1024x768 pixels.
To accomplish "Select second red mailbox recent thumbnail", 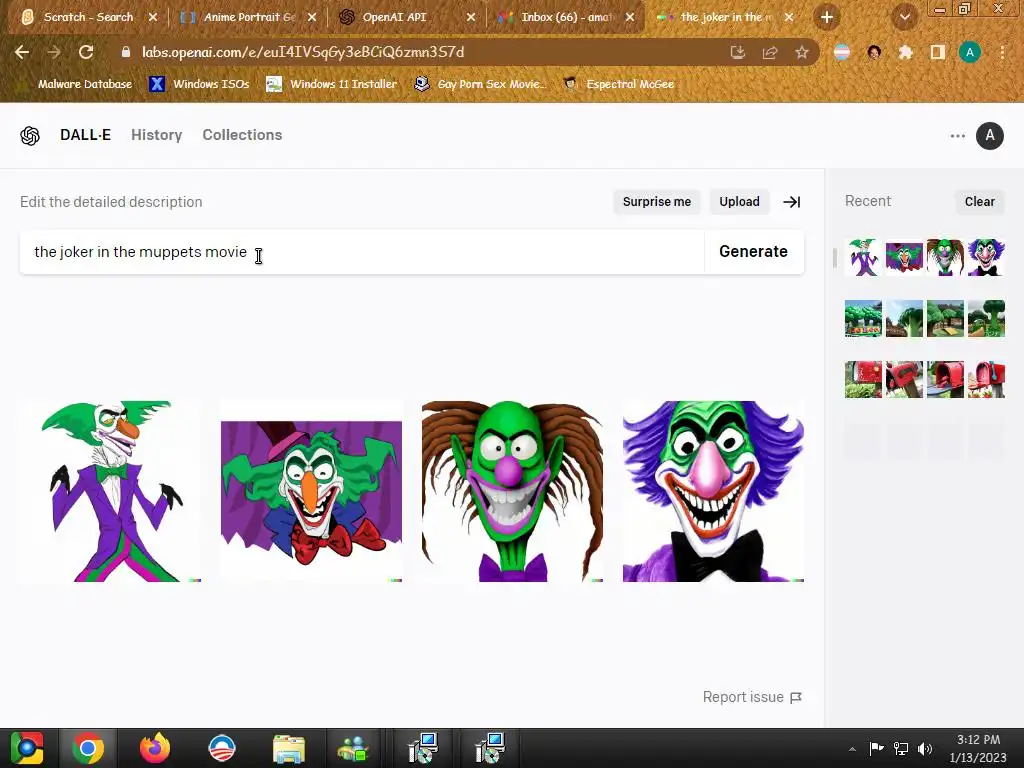I will point(904,379).
